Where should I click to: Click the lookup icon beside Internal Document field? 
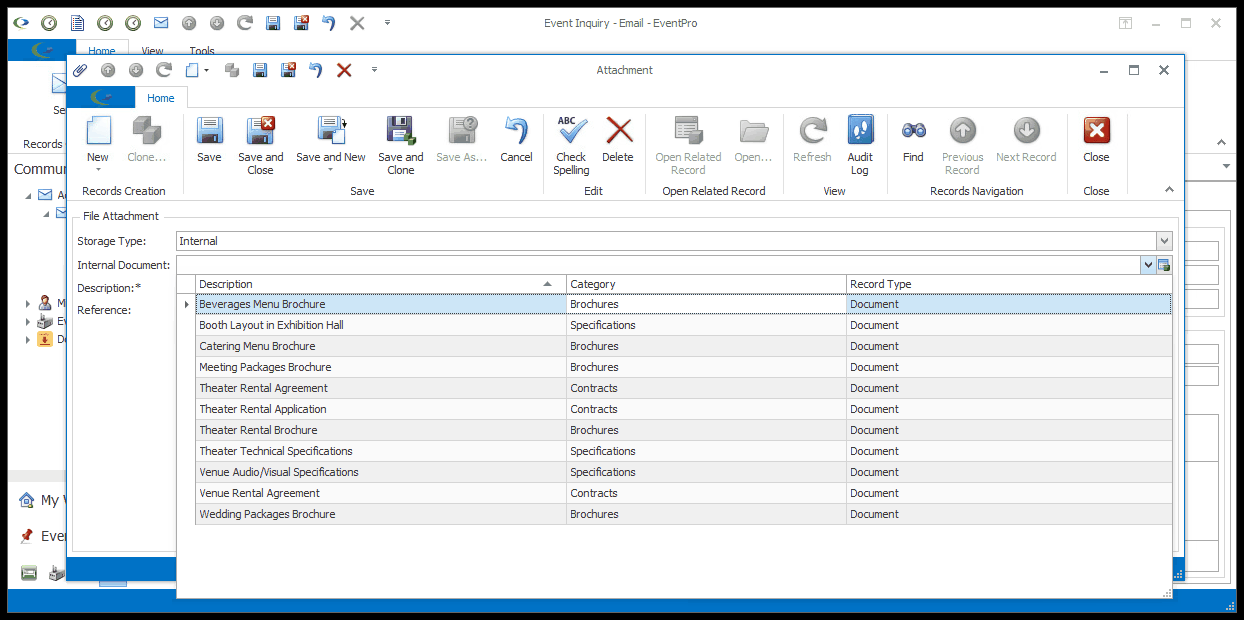click(x=1164, y=265)
